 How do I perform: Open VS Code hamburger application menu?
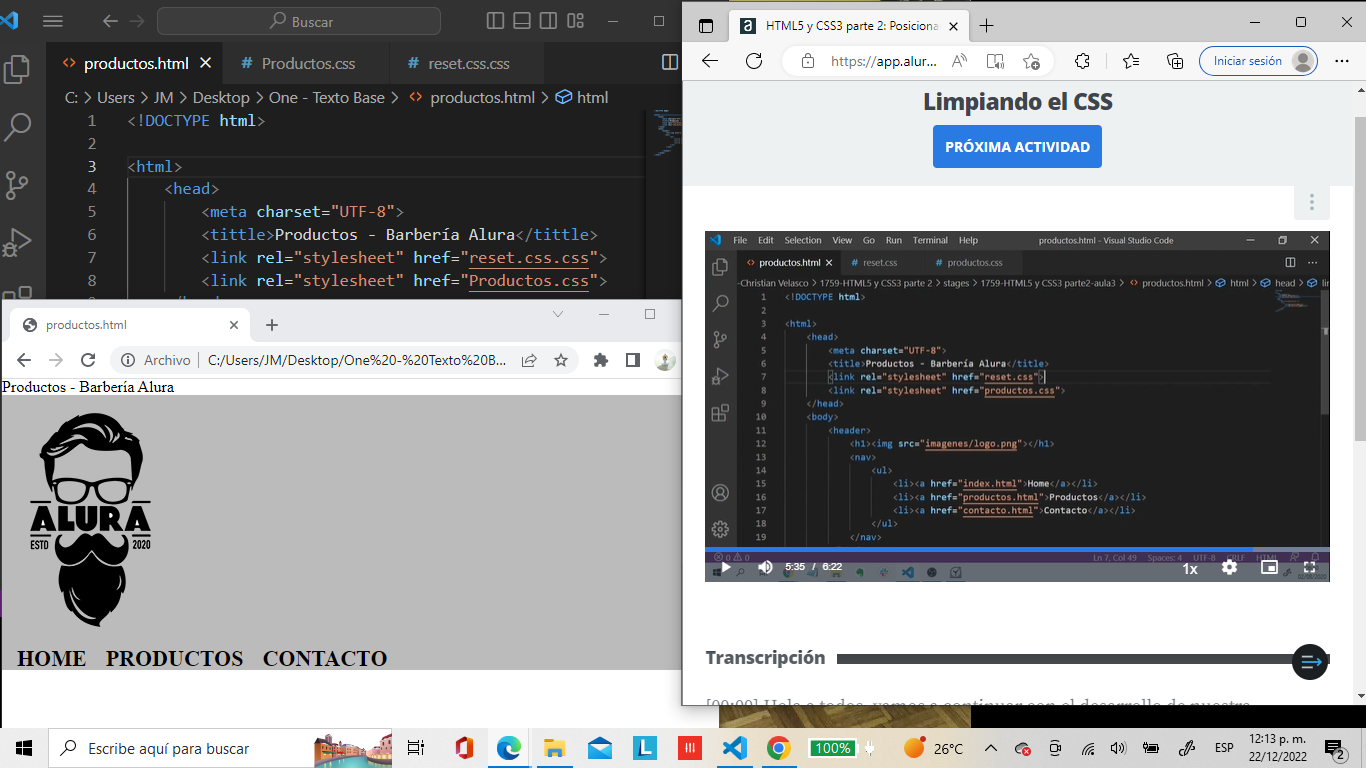[x=53, y=21]
